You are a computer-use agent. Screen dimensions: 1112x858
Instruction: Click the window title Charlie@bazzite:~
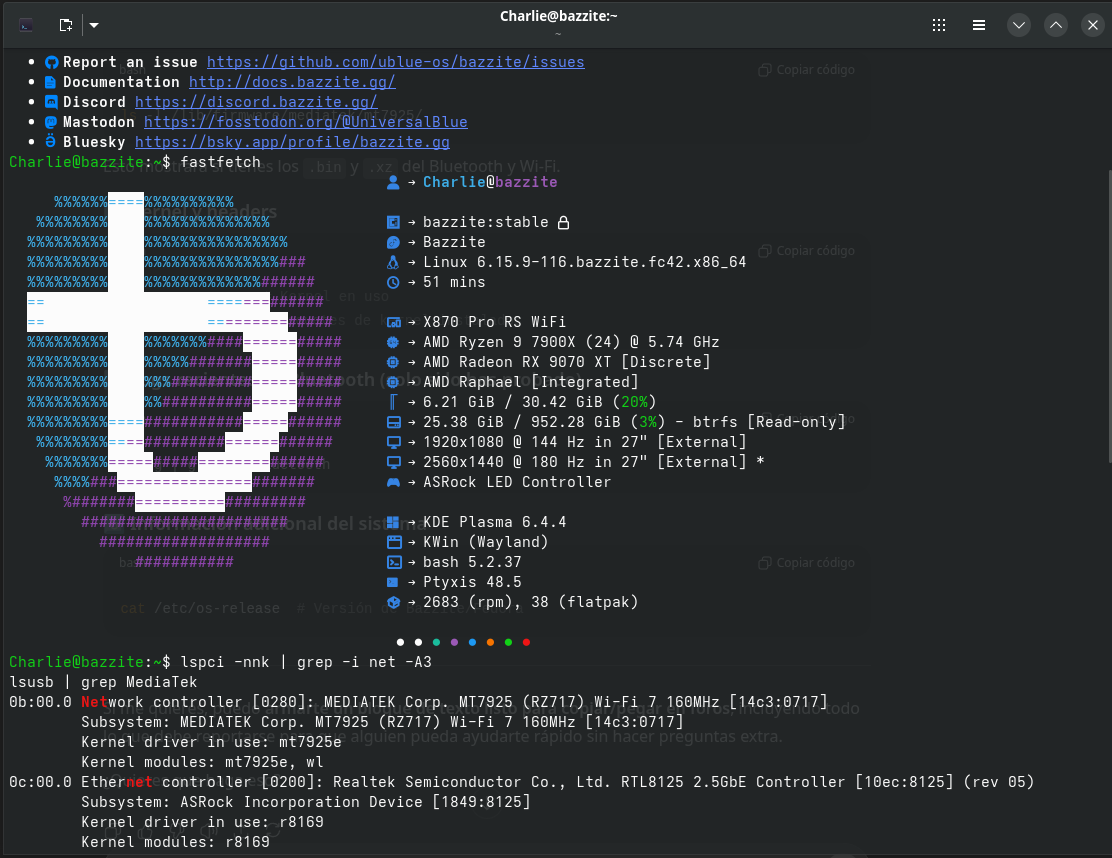tap(558, 16)
